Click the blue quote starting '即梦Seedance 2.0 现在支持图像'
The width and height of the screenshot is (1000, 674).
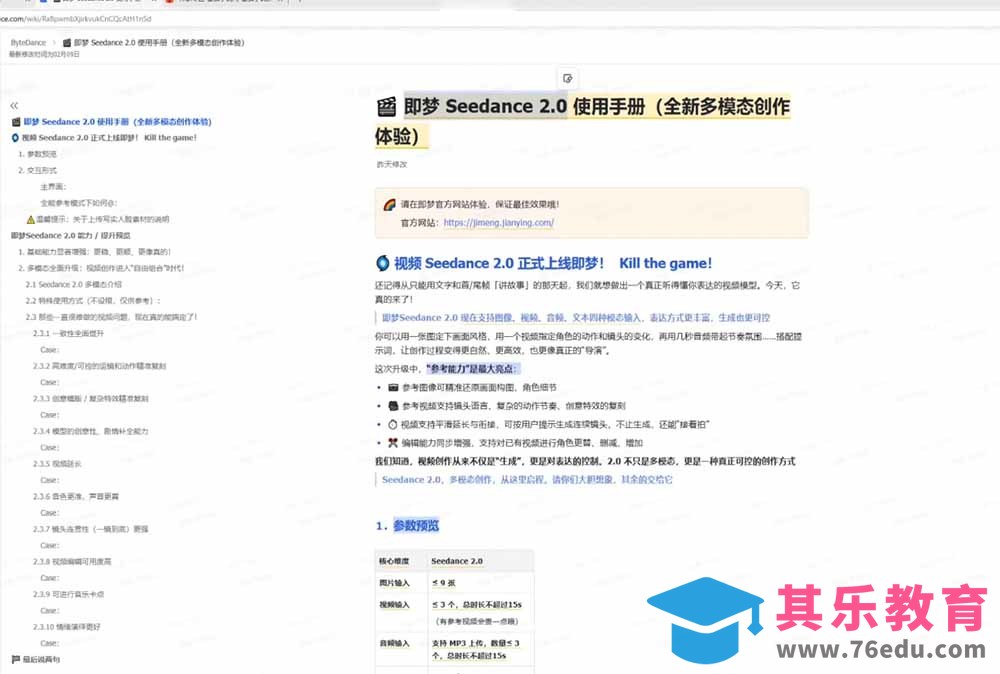(576, 317)
